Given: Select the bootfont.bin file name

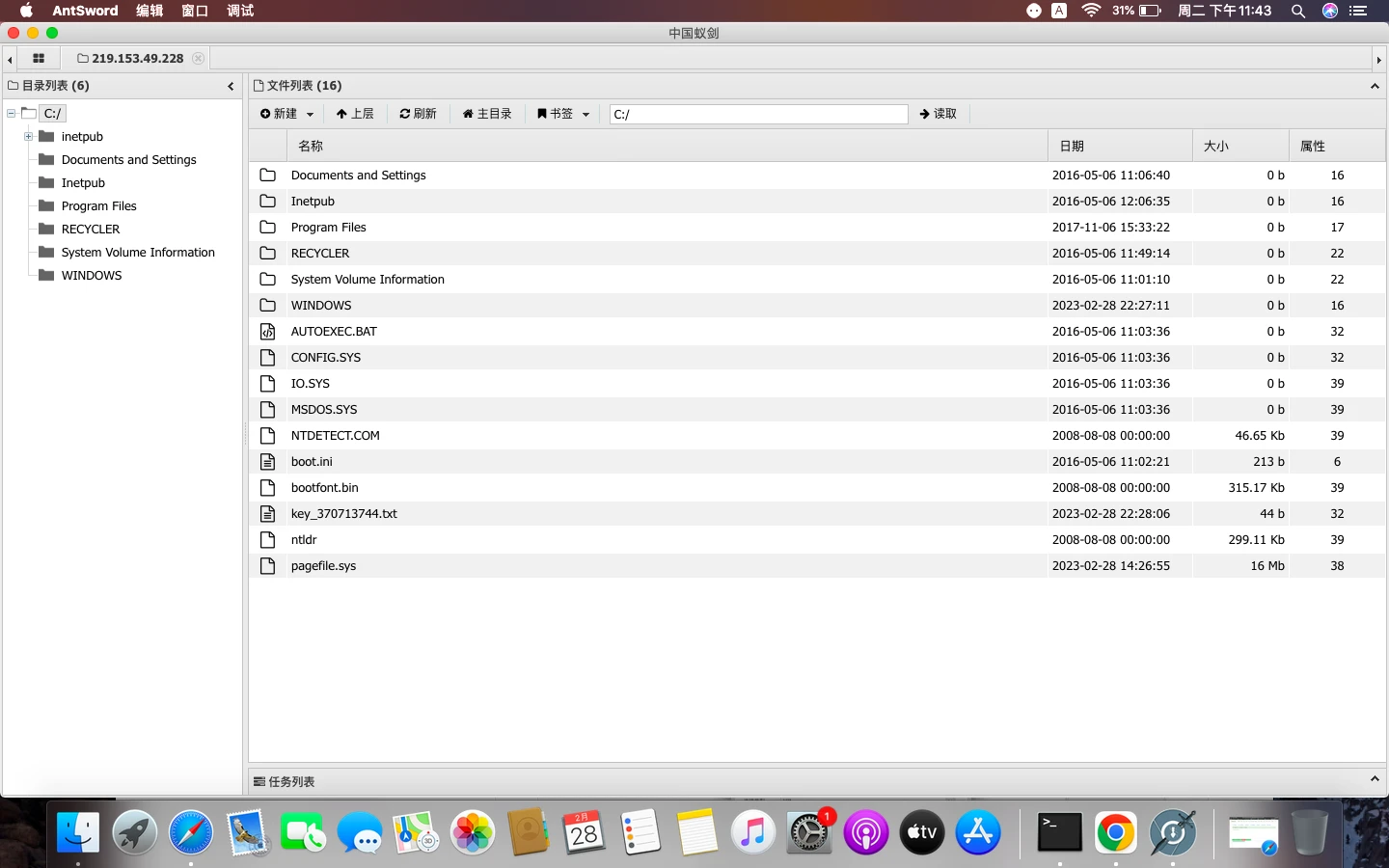Looking at the screenshot, I should pos(324,487).
